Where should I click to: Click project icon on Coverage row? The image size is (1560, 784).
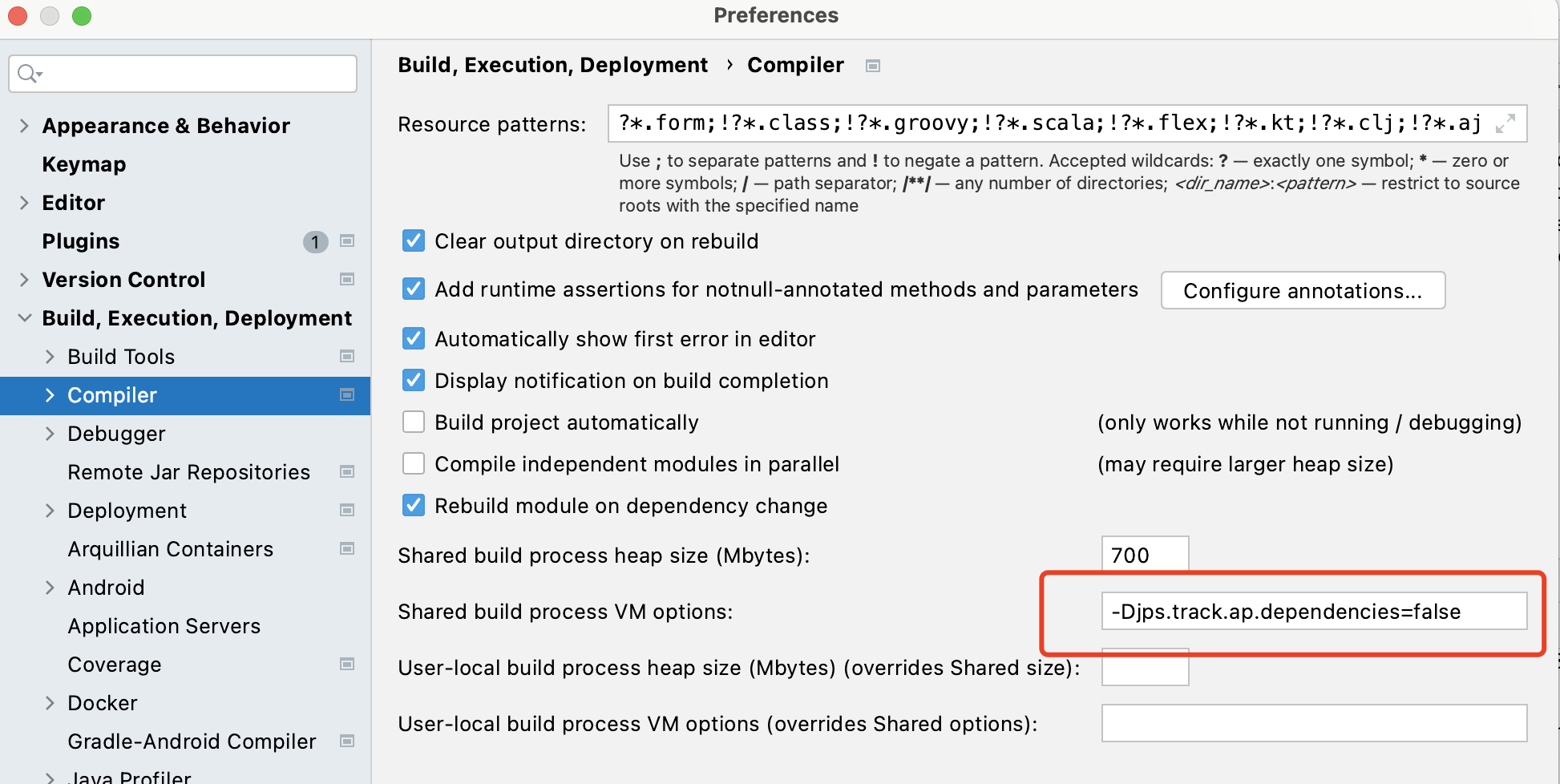(x=347, y=664)
